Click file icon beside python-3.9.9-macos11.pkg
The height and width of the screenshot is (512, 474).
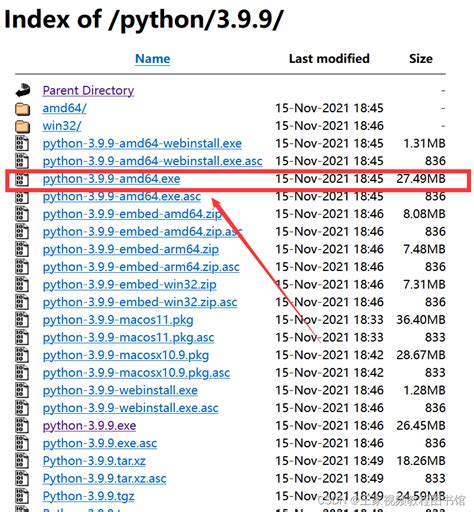[x=22, y=320]
